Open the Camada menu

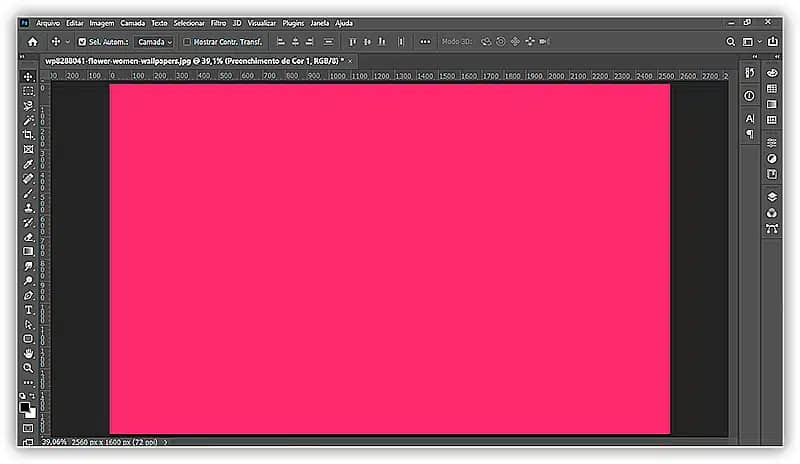click(133, 23)
